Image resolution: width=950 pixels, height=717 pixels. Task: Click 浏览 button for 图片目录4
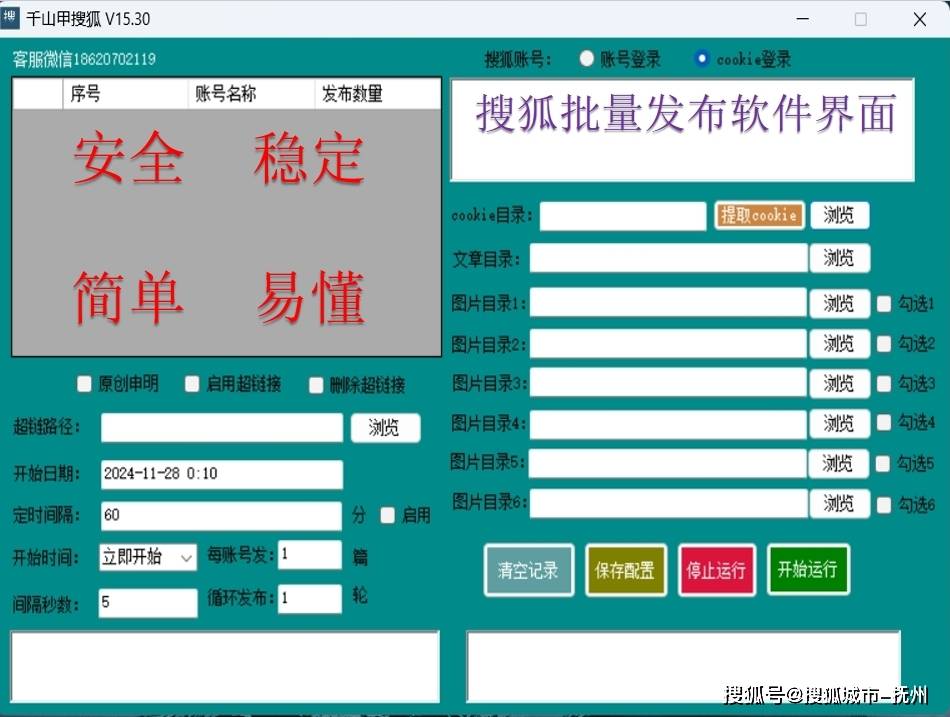pos(840,423)
